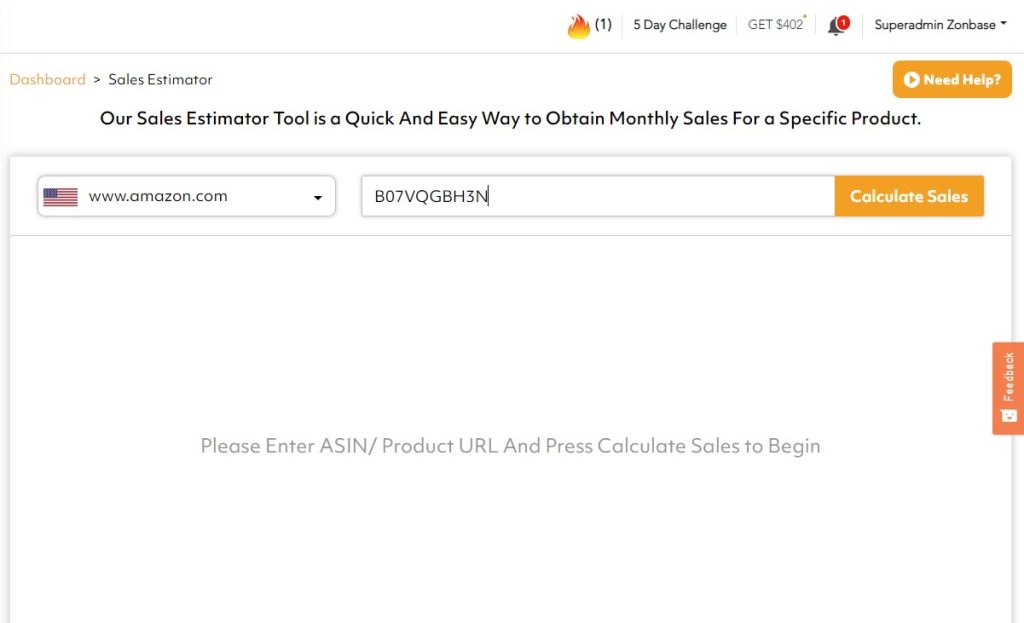Screen dimensions: 1024x623
Task: Click the smiley icon on Feedback tab
Action: pos(1009,415)
